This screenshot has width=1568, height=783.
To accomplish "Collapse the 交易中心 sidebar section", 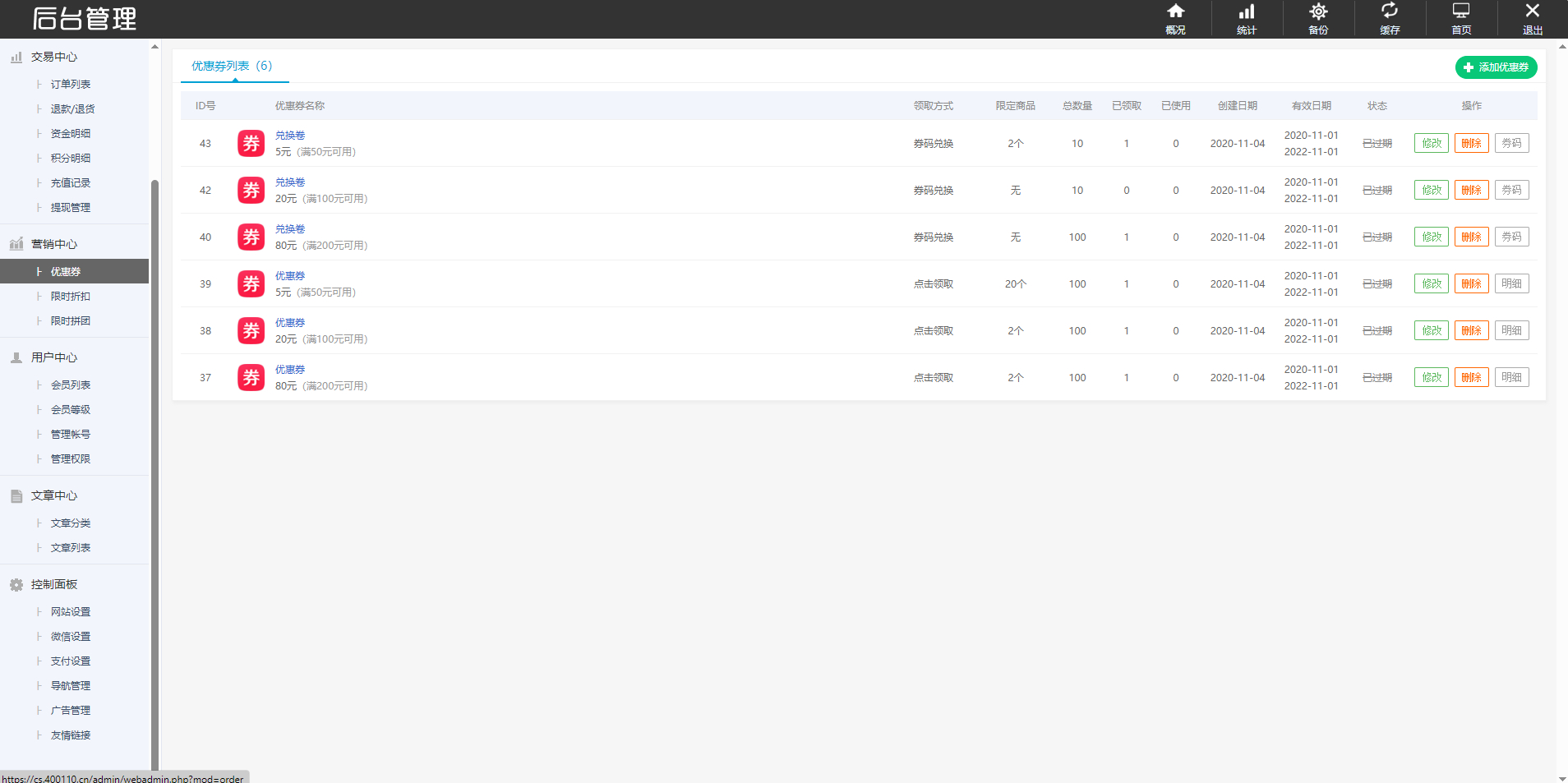I will pos(54,57).
